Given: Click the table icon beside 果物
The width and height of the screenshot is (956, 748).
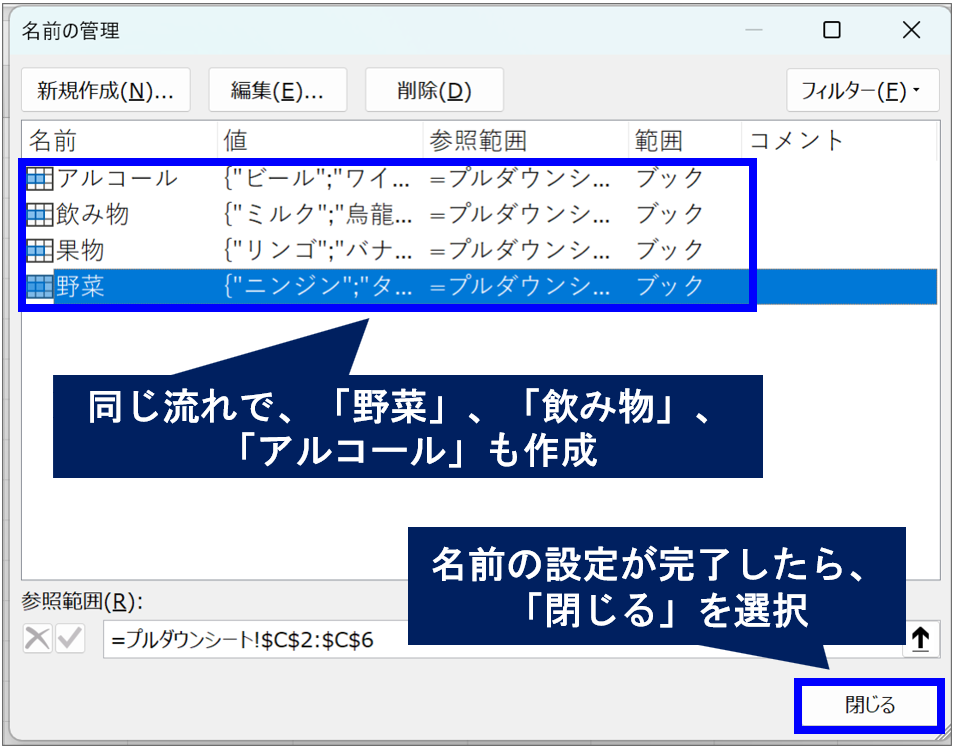Looking at the screenshot, I should coord(40,250).
